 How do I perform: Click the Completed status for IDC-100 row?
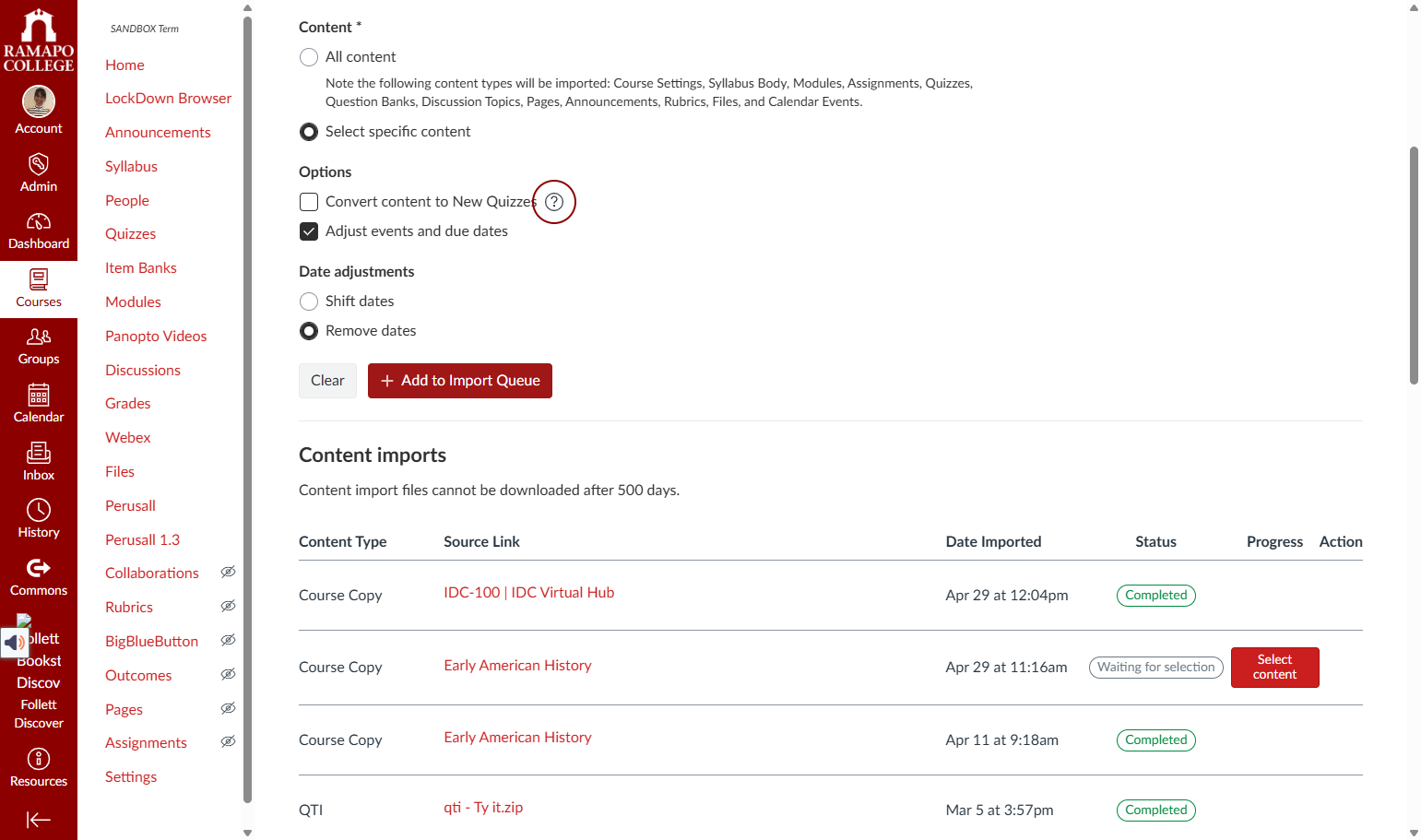pyautogui.click(x=1156, y=596)
